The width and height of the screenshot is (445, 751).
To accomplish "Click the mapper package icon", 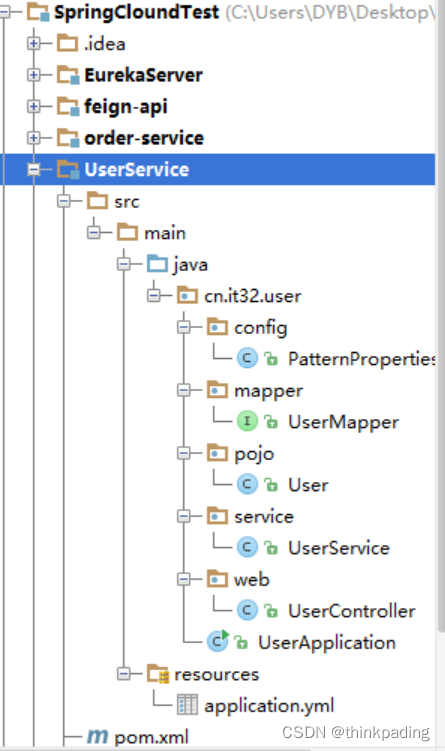I will coord(217,390).
